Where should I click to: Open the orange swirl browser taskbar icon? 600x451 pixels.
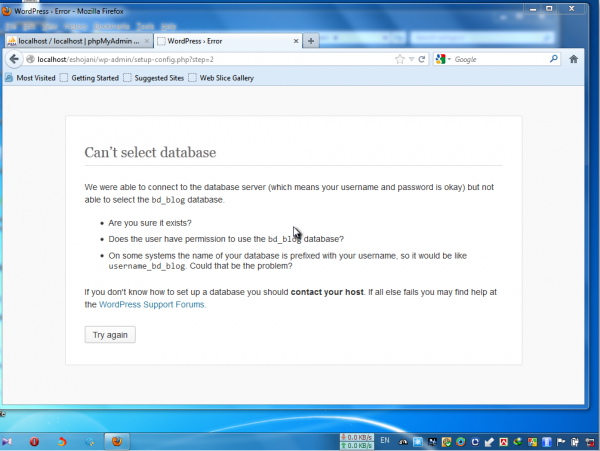pos(62,442)
